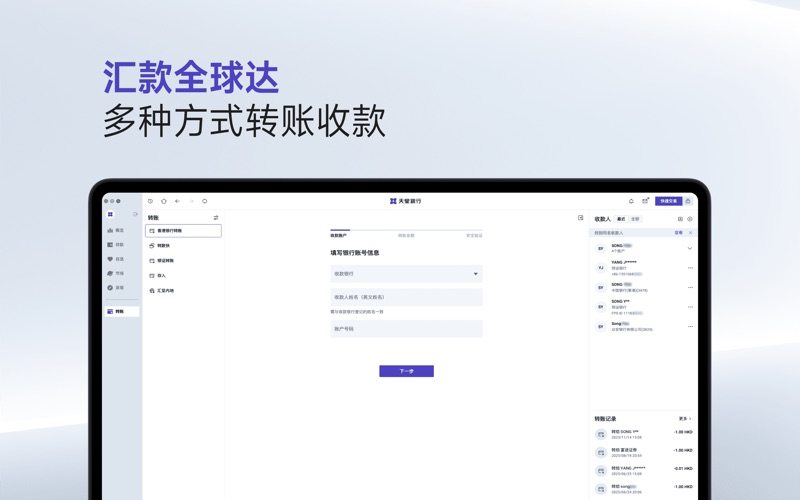The height and width of the screenshot is (500, 800).
Task: Open the transfer record to SONG Y**
Action: click(643, 434)
